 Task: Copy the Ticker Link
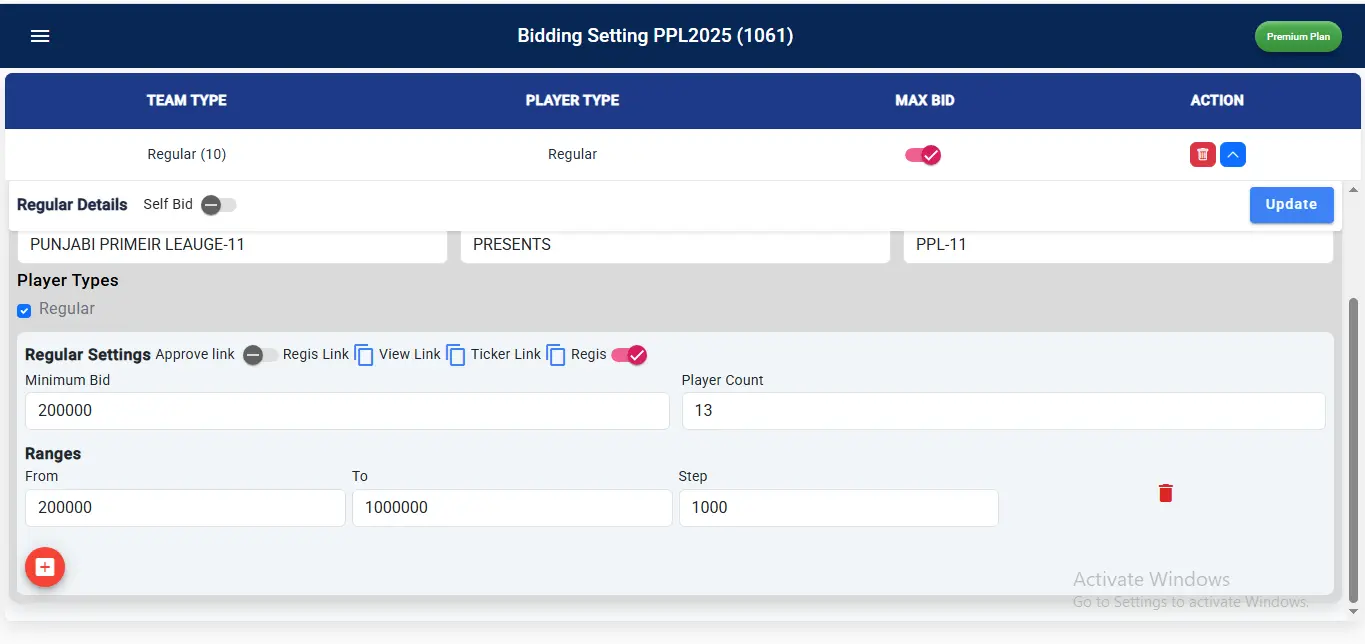click(556, 355)
